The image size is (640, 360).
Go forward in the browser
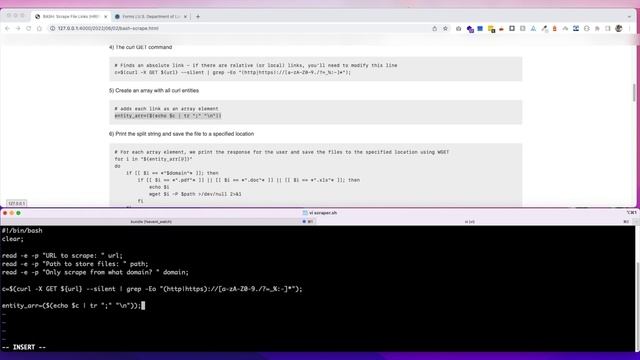coord(18,29)
